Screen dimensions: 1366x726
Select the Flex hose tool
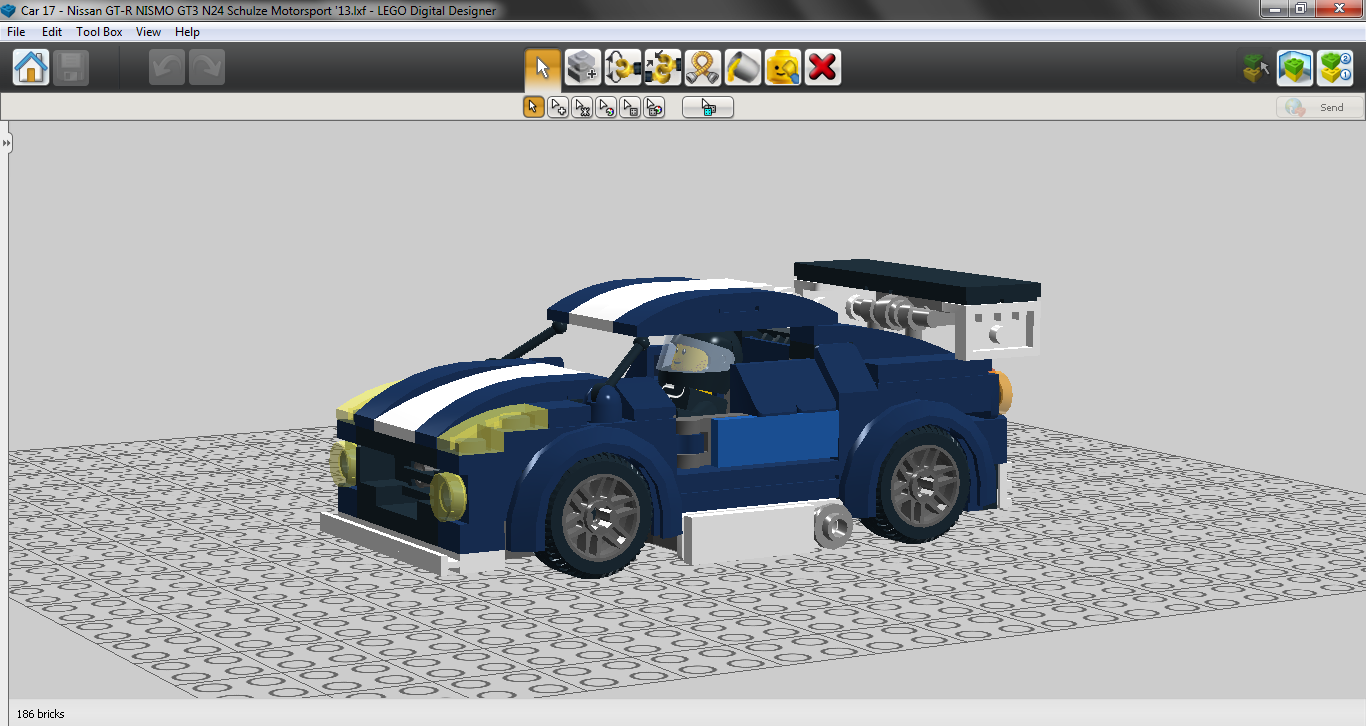703,68
